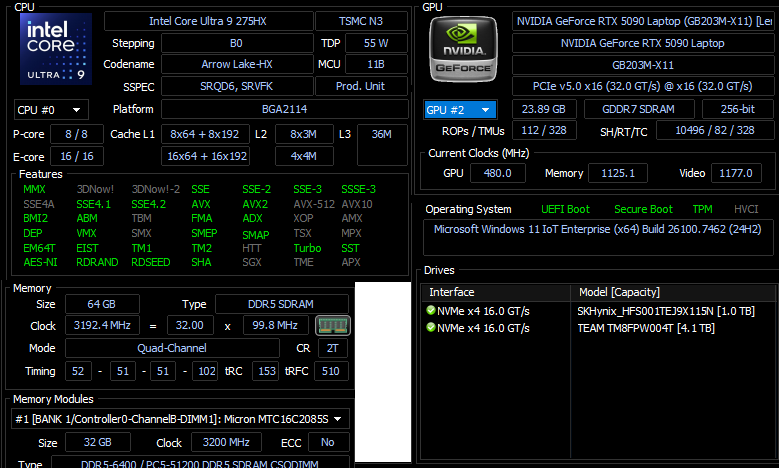
Task: Click the CR 2T value
Action: tap(333, 348)
